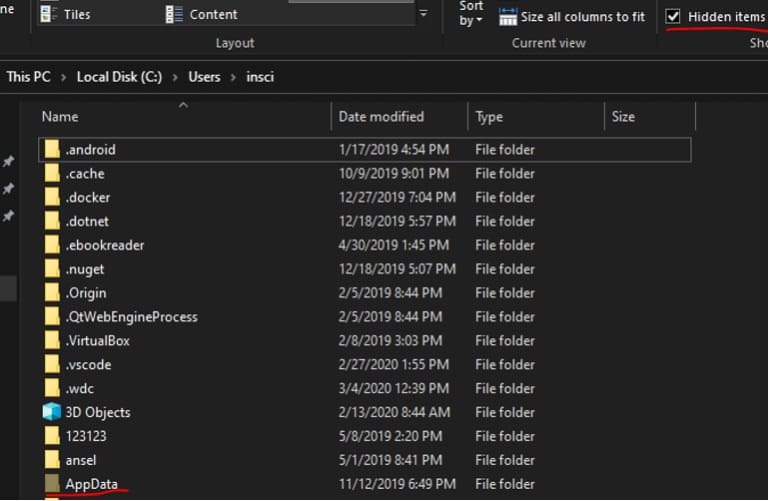Click the .vscode folder icon

(x=52, y=365)
